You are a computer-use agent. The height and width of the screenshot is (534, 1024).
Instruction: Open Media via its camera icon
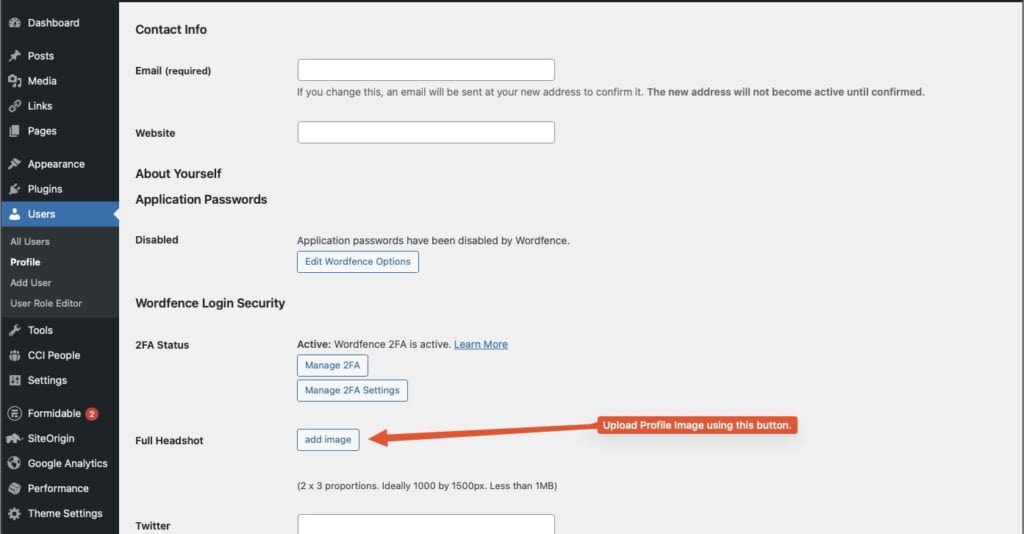[x=14, y=81]
